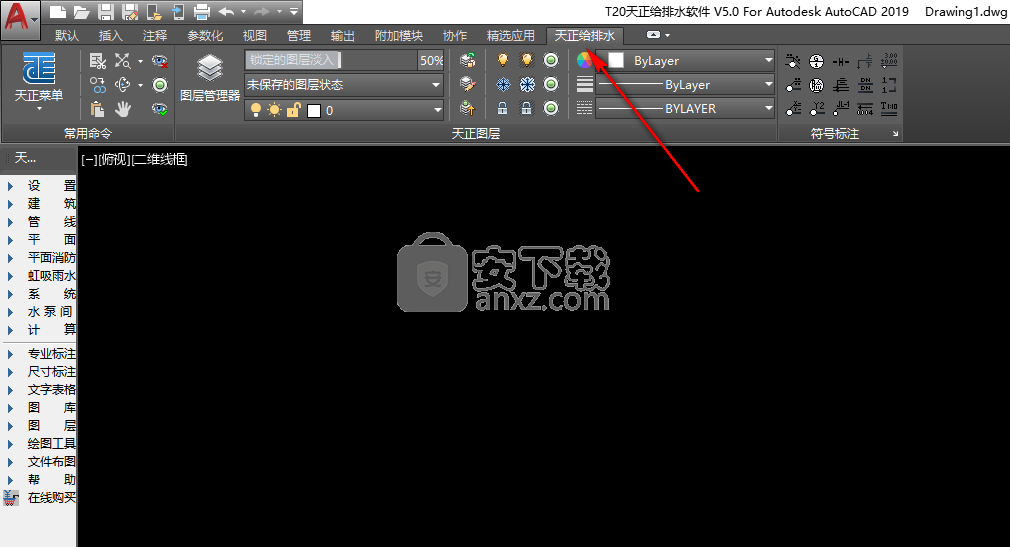The image size is (1010, 547).
Task: Click the clipboard paste icon in 常用命令
Action: pyautogui.click(x=97, y=110)
